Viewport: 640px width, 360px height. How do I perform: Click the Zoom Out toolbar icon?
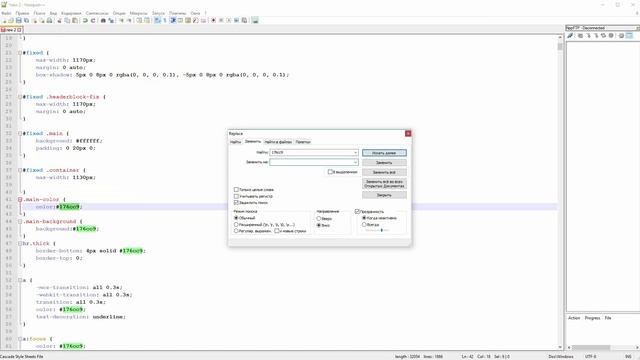tap(129, 20)
